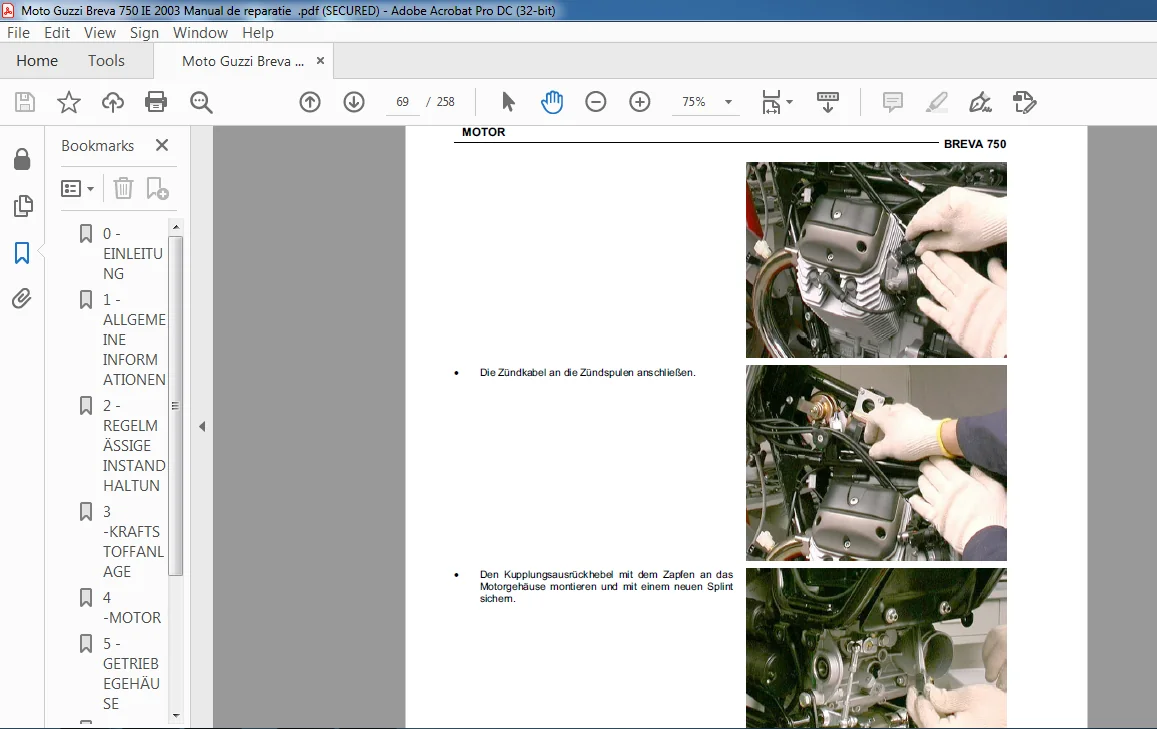Add a new bookmark icon
This screenshot has height=729, width=1157.
tap(157, 189)
